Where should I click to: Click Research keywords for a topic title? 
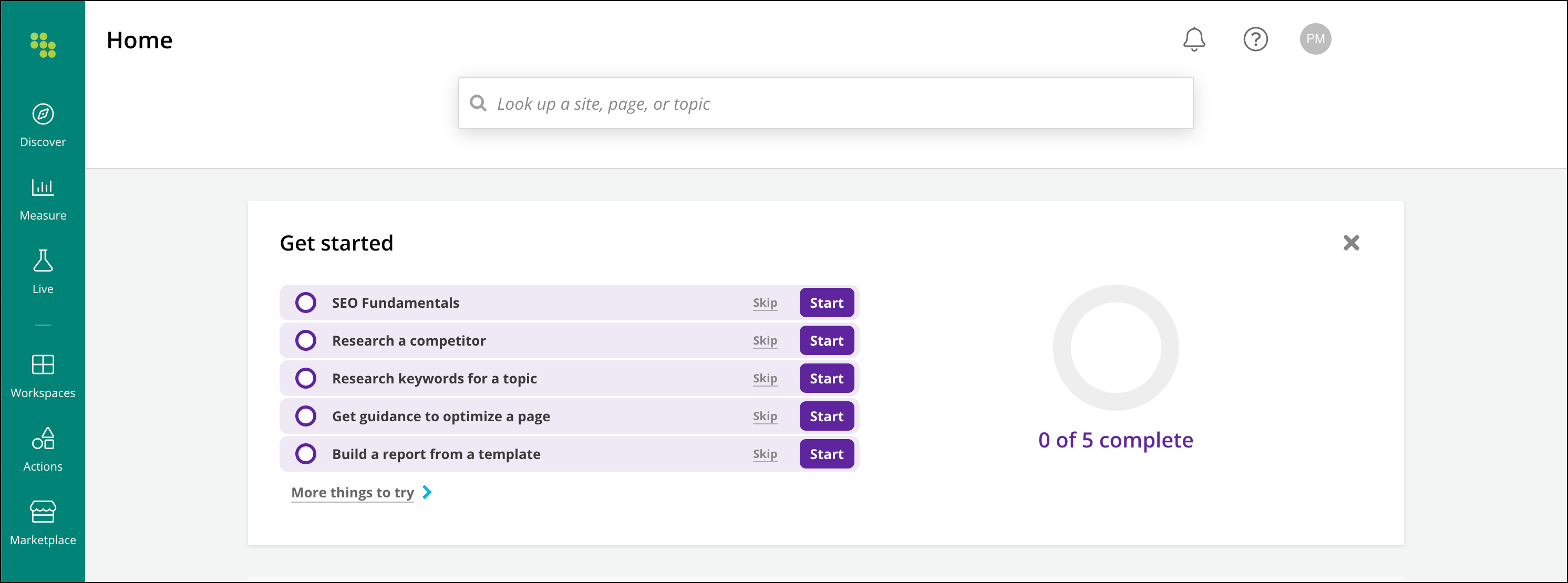[x=435, y=379]
